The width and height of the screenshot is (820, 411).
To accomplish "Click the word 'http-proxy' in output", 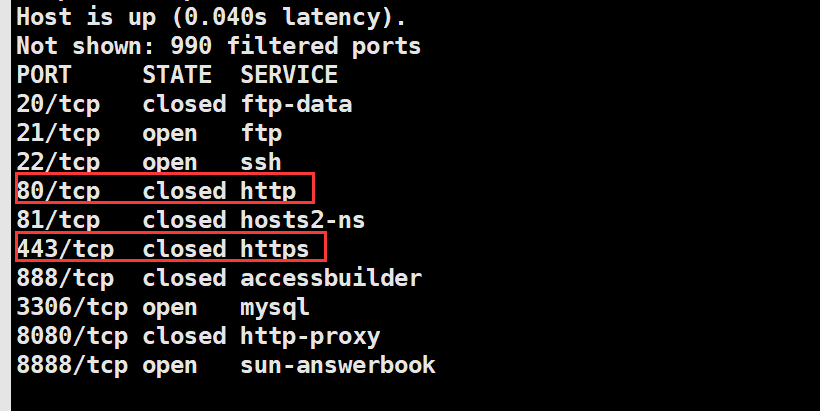I will pyautogui.click(x=310, y=337).
